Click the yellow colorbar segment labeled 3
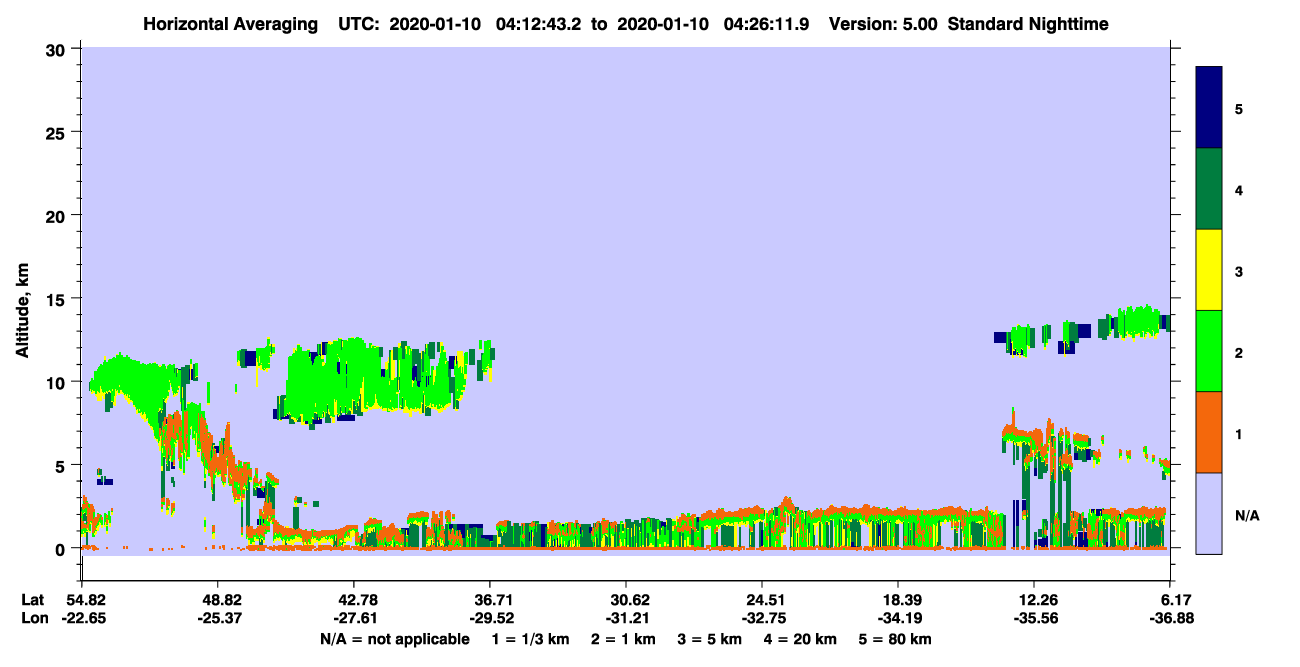Image resolution: width=1300 pixels, height=667 pixels. click(1209, 270)
